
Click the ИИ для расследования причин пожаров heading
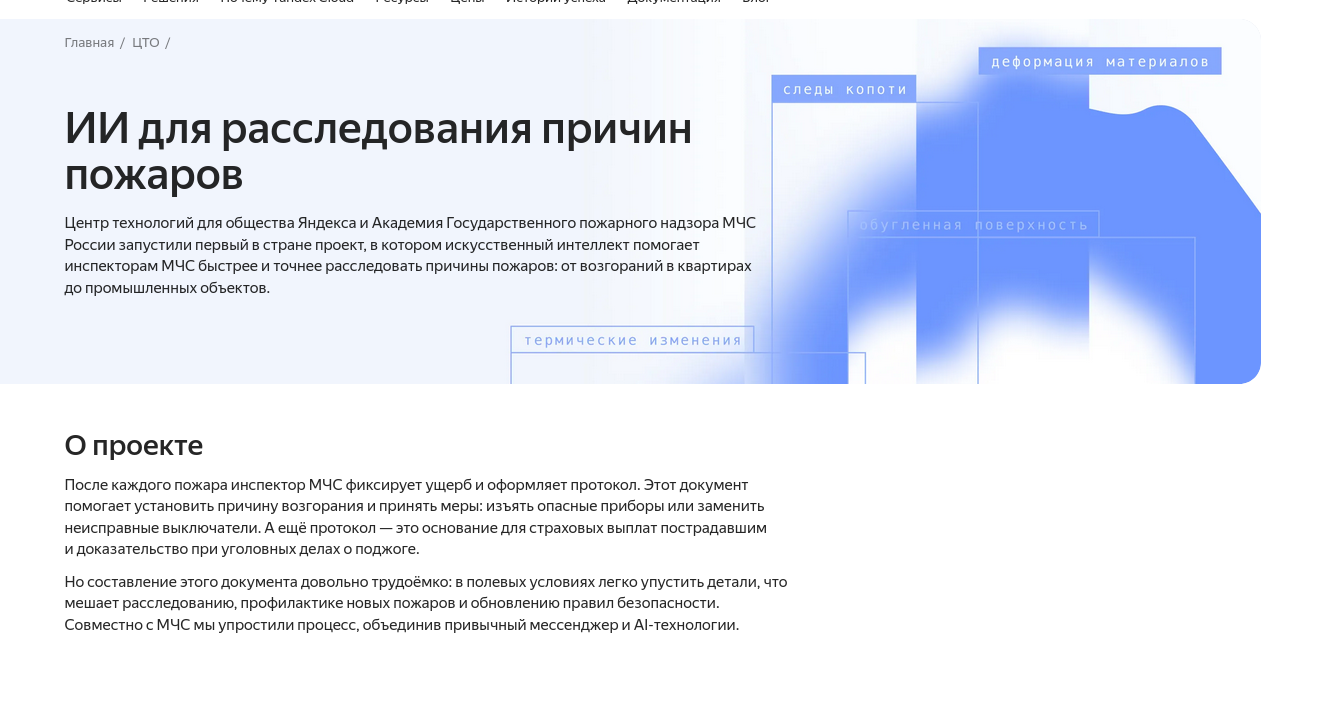378,150
